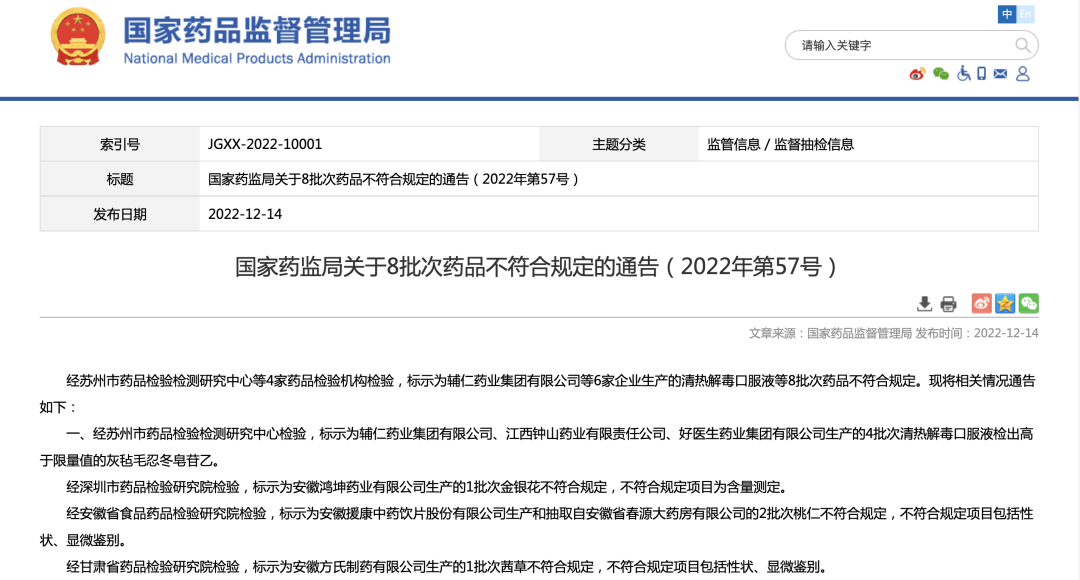Screen dimensions: 1080x580
Task: Share the notice via WeChat
Action: 1029,303
